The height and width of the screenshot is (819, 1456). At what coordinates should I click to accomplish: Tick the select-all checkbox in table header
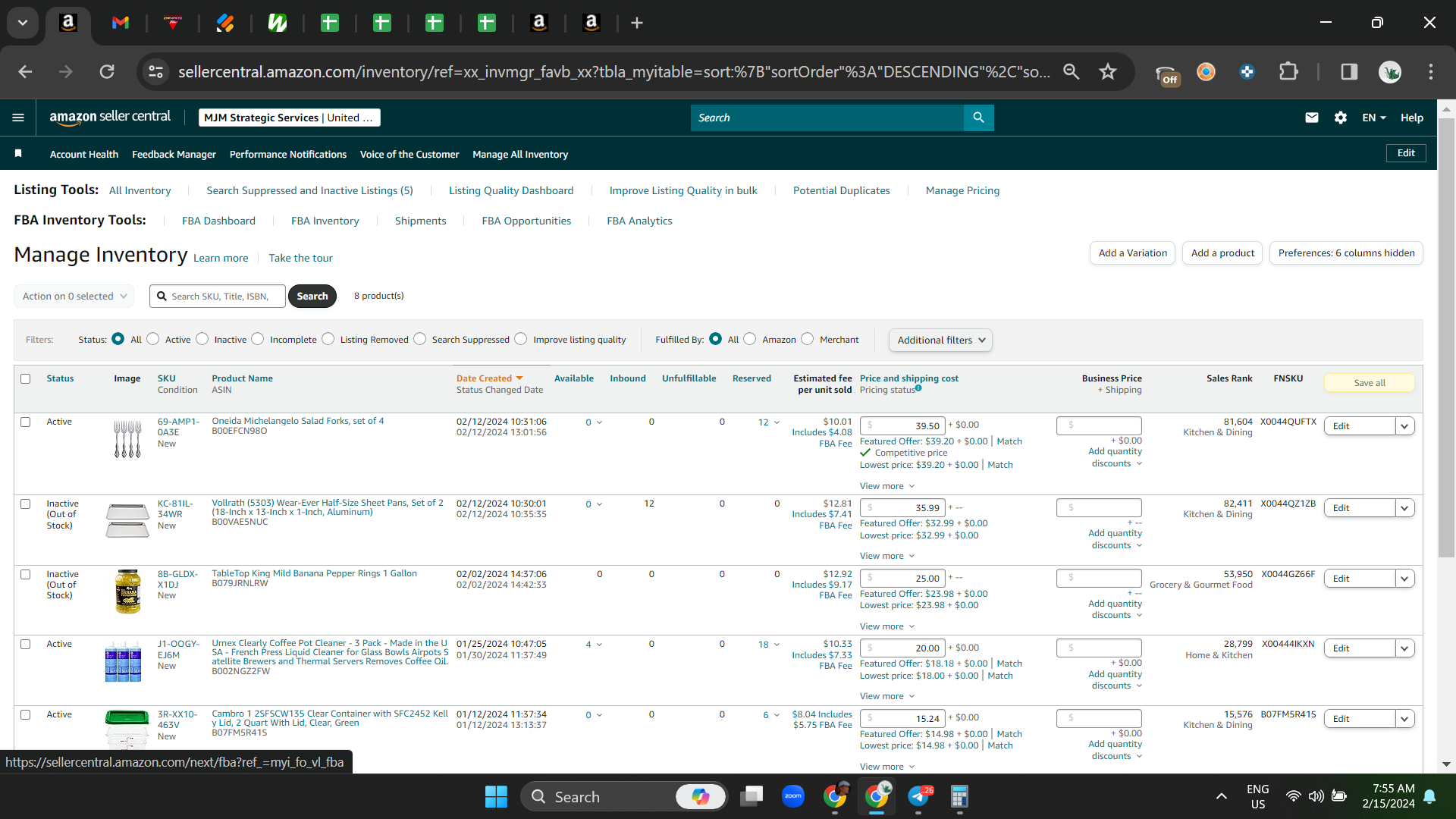26,378
